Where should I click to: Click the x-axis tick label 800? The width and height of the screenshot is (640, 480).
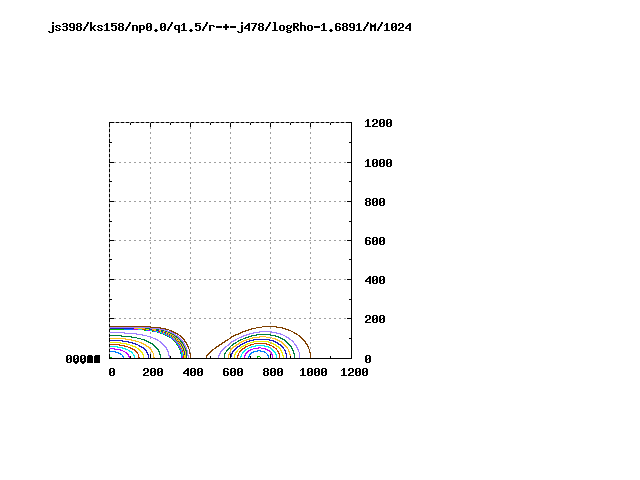pos(273,372)
